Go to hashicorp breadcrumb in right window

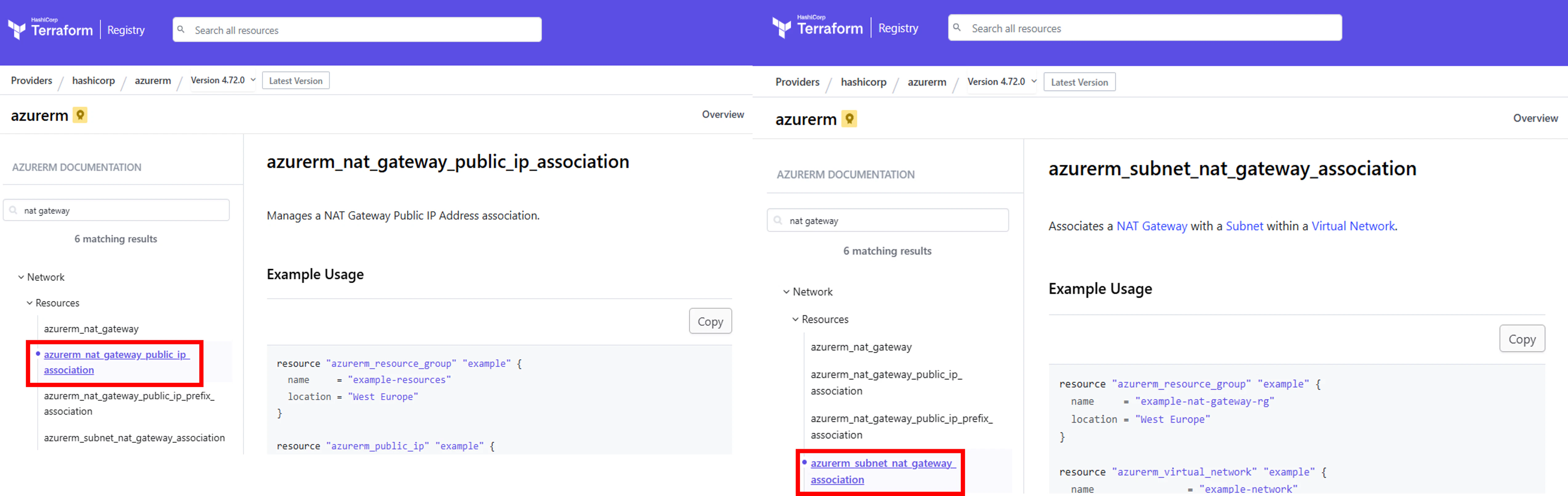[x=863, y=82]
